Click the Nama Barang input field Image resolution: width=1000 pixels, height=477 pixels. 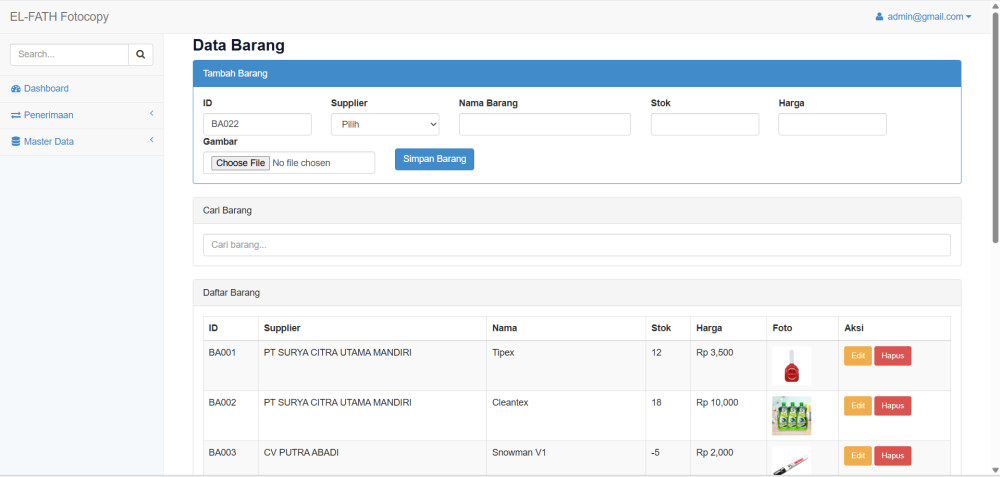coord(544,124)
